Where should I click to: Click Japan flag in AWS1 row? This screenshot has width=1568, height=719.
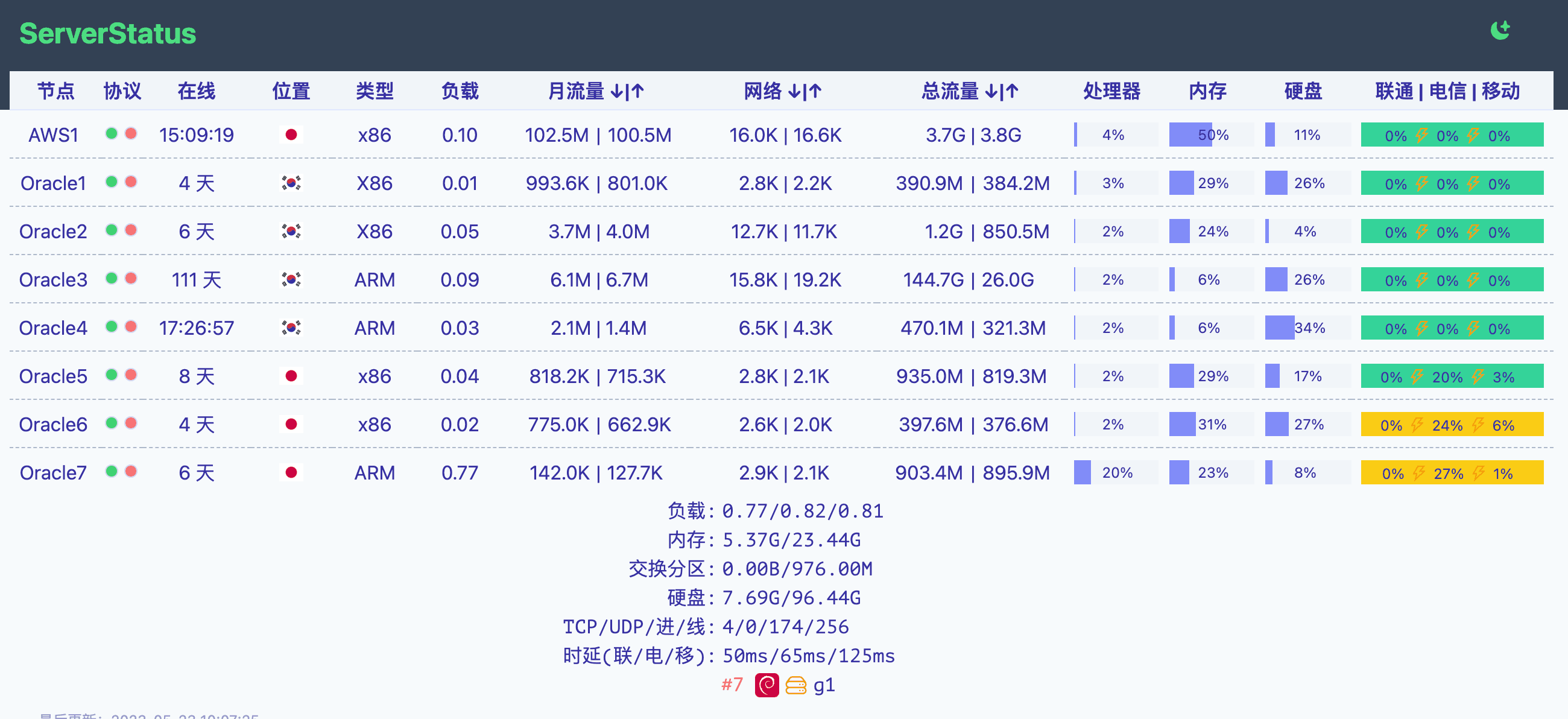coord(291,135)
